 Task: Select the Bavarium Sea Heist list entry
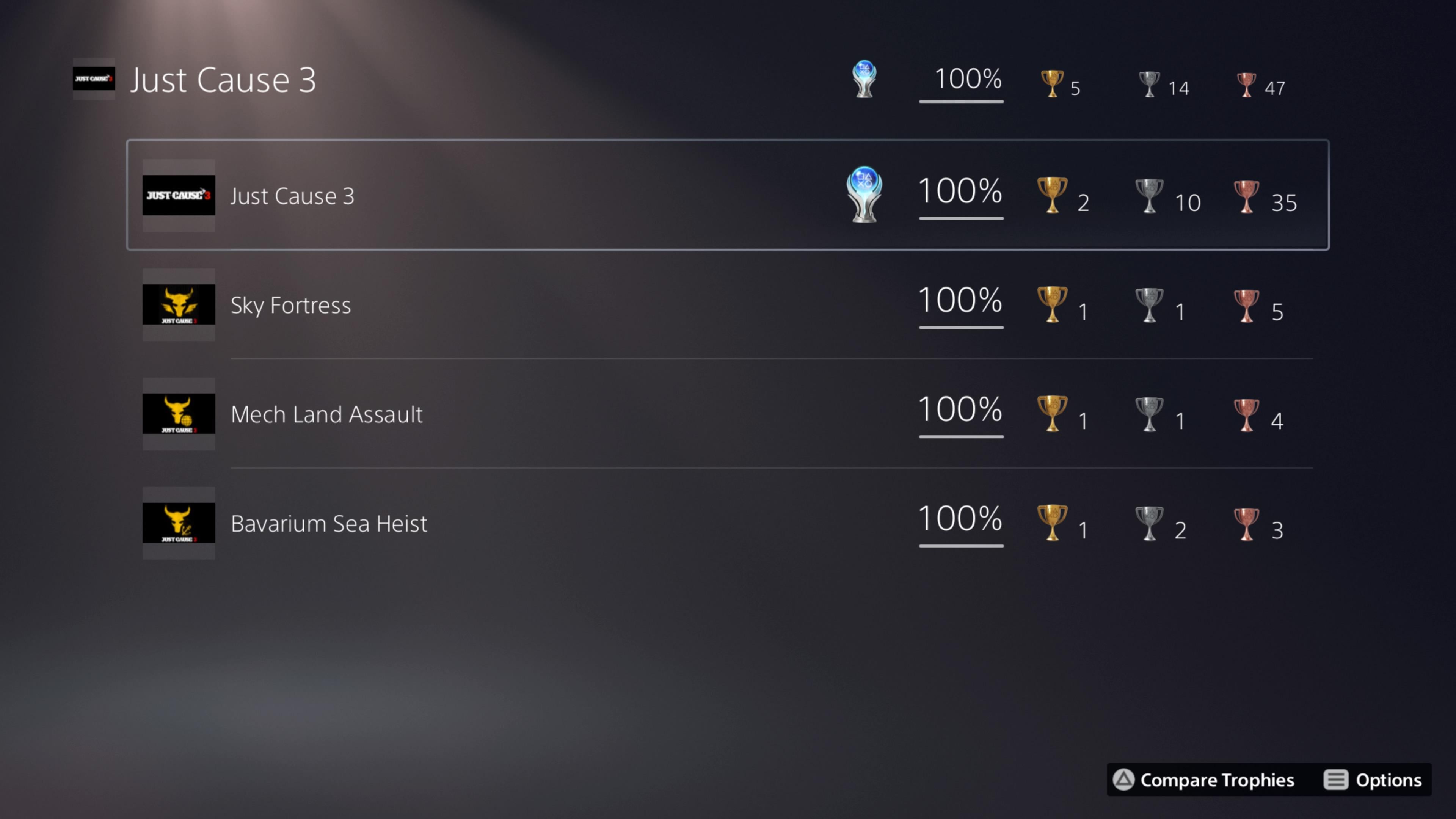328,523
